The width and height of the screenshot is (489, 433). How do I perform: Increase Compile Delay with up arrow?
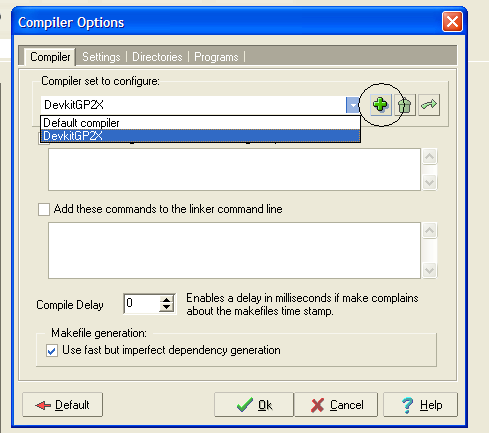[166, 300]
